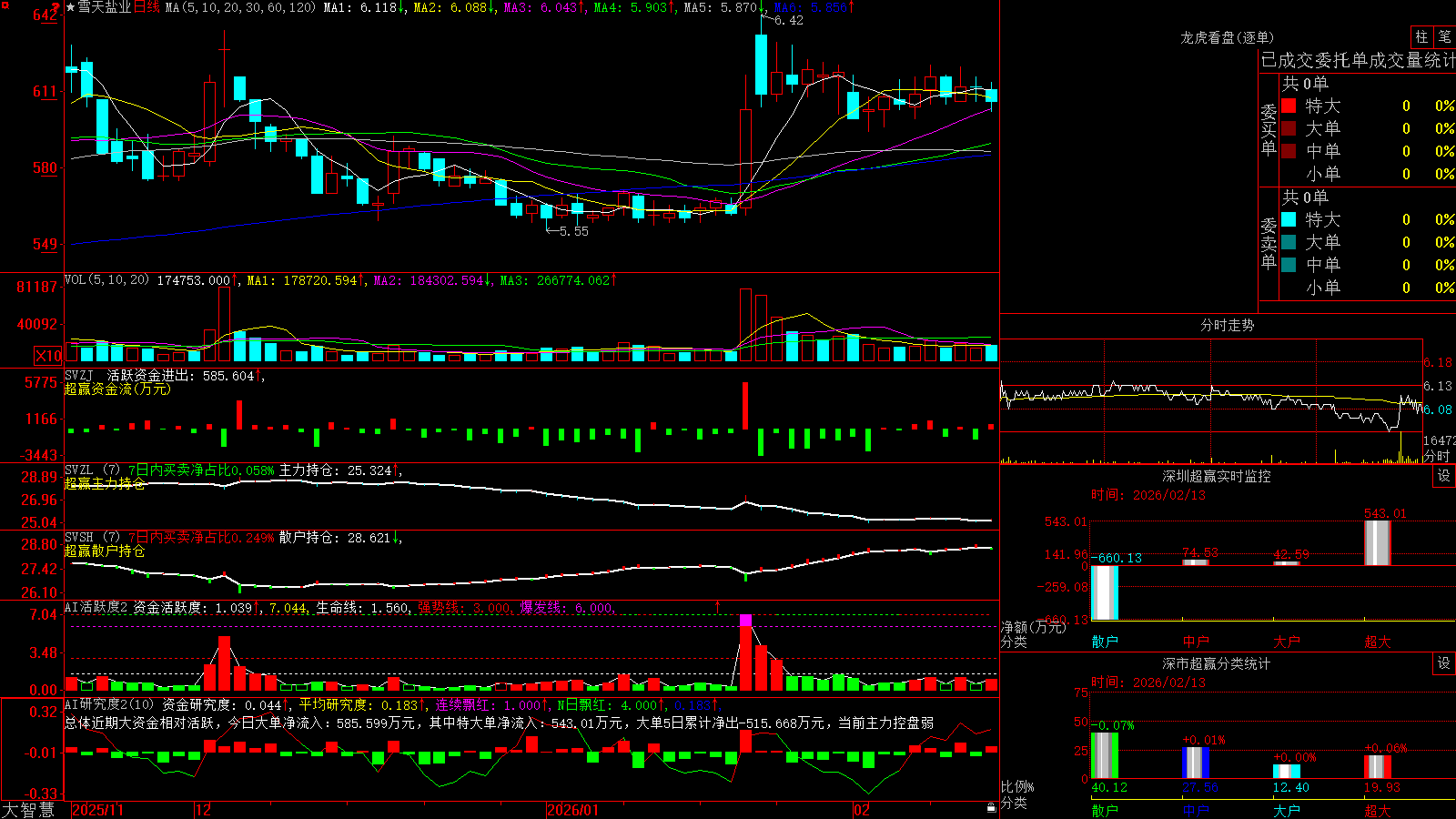1456x819 pixels.
Task: Click the 543.01 超大 bar in 实时监控
Action: tap(1378, 543)
